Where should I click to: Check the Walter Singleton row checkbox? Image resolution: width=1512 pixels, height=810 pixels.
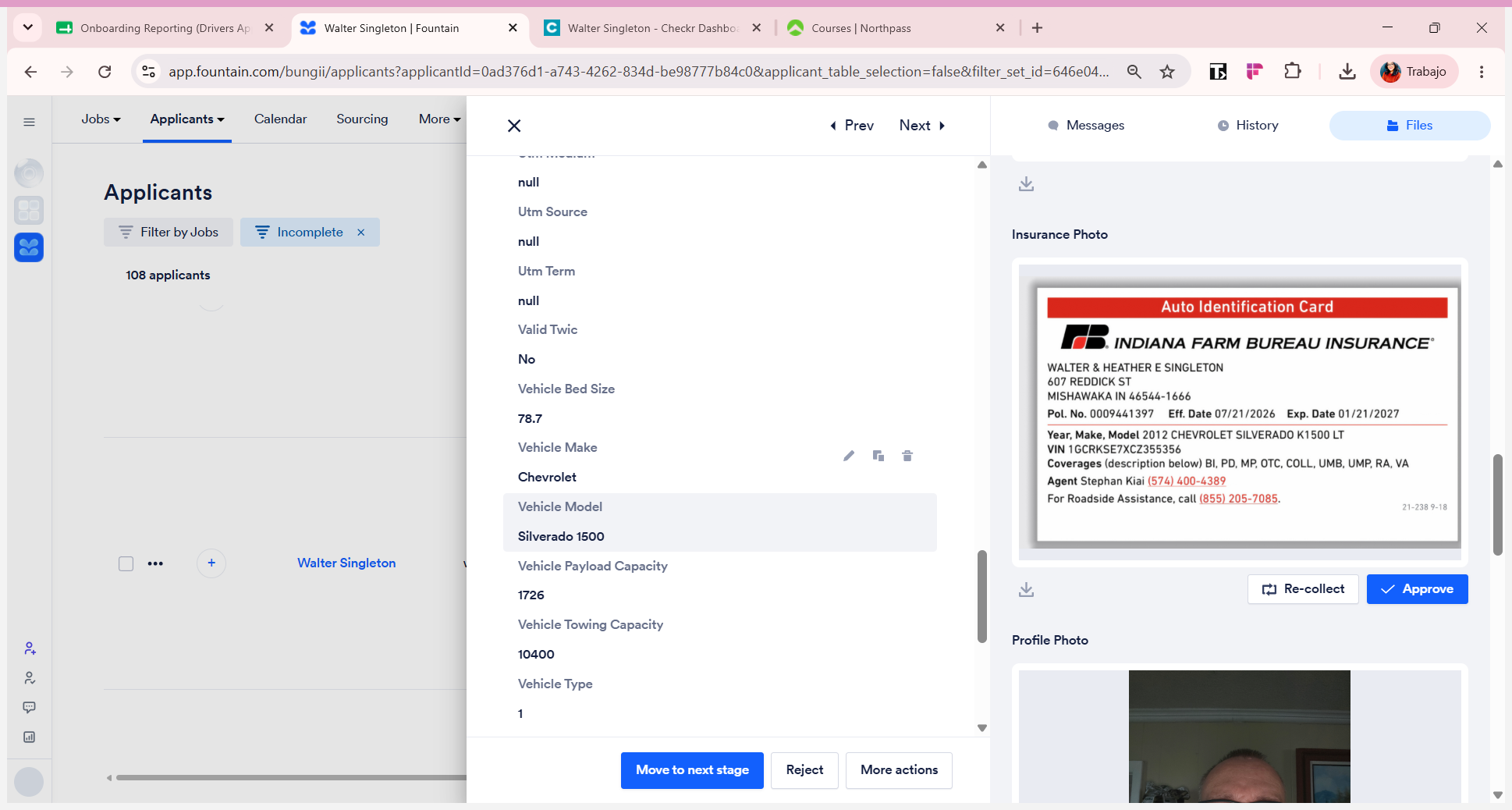[126, 563]
